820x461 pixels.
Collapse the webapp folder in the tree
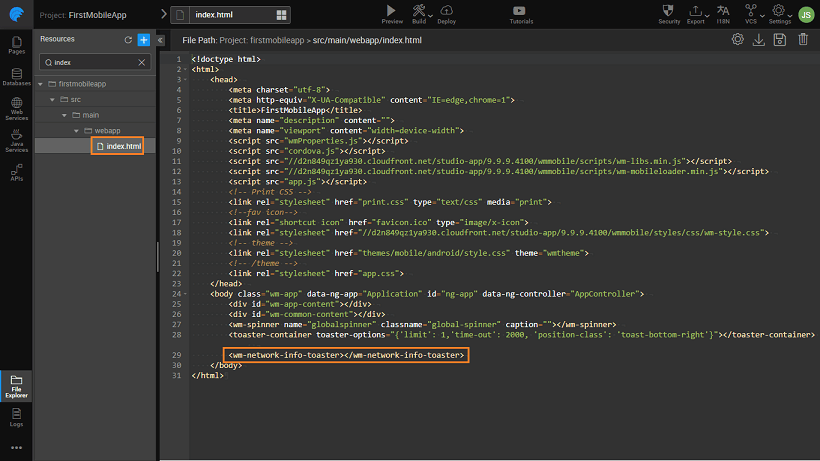pyautogui.click(x=76, y=131)
